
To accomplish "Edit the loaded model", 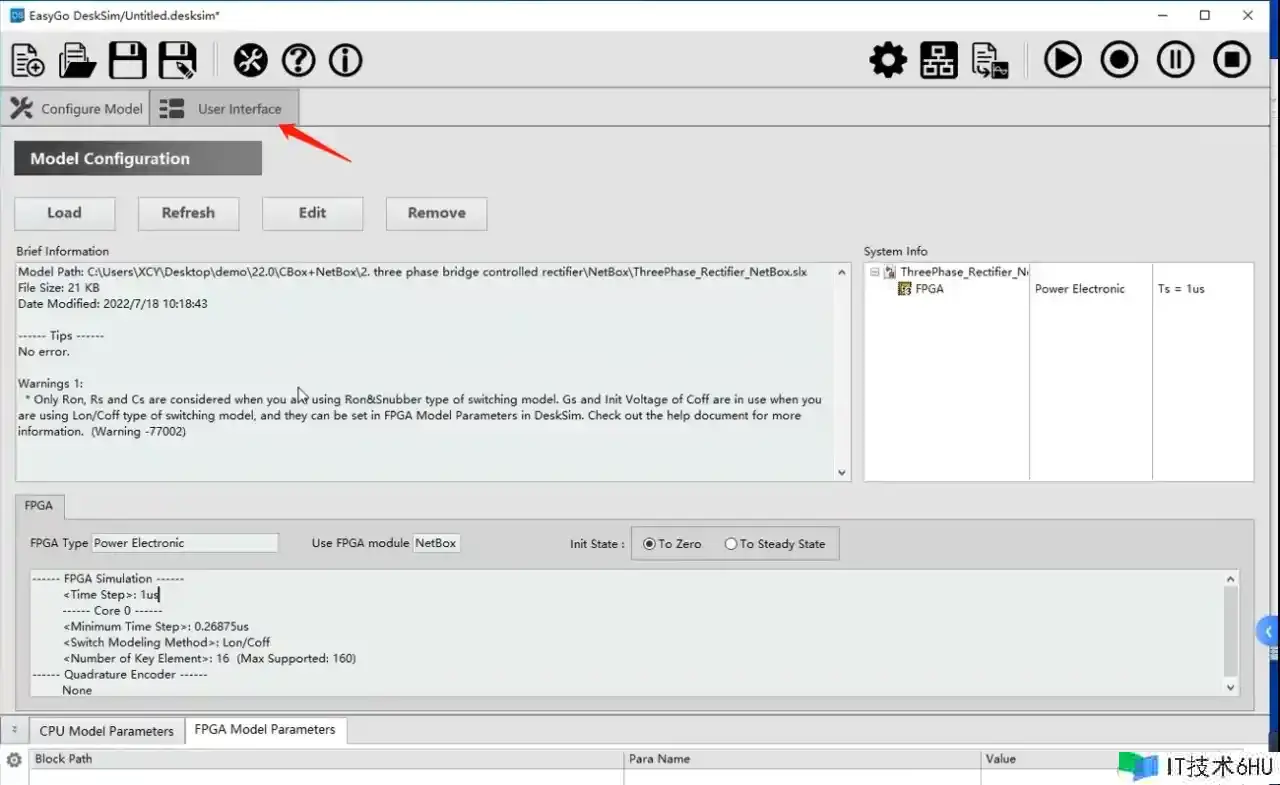I will [x=312, y=213].
